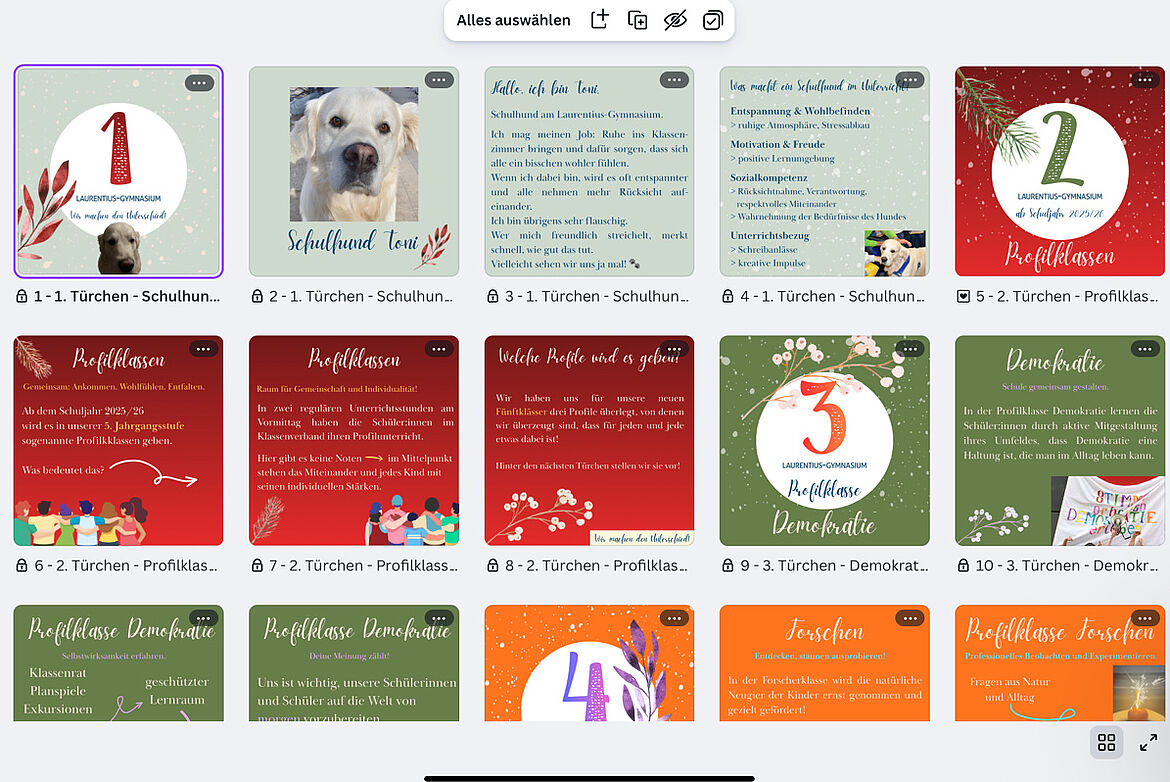1170x782 pixels.
Task: Open three-dot menu on page 9 Demokratie thumbnail
Action: (909, 349)
